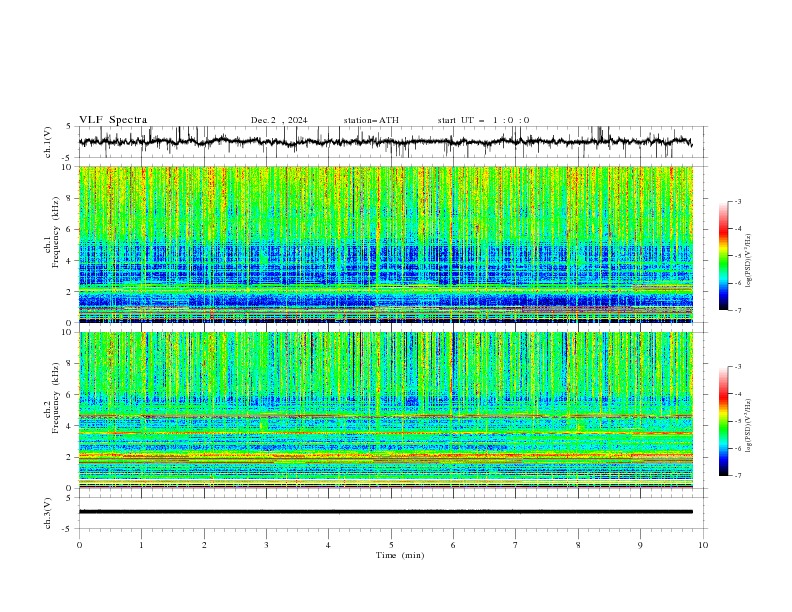This screenshot has height=612, width=792.
Task: Select the lower color bar's "log(PSD)(V²/Hz)" label
Action: pos(748,425)
